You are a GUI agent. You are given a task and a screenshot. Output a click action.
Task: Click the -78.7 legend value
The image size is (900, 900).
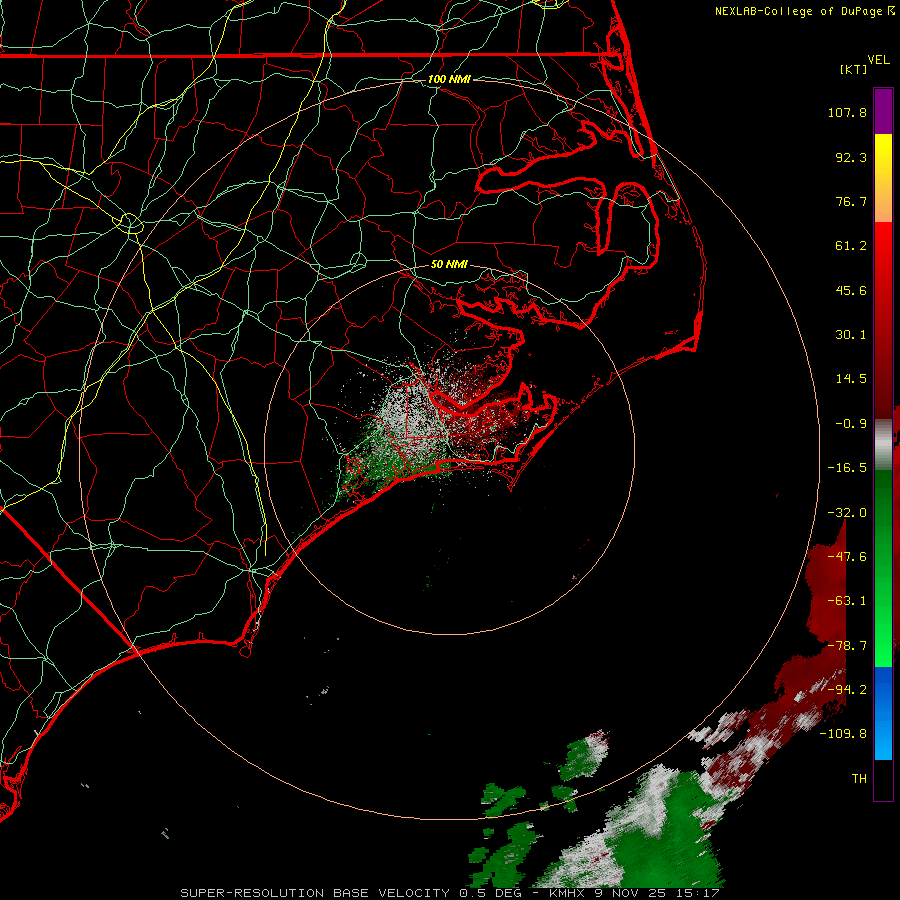(x=847, y=646)
